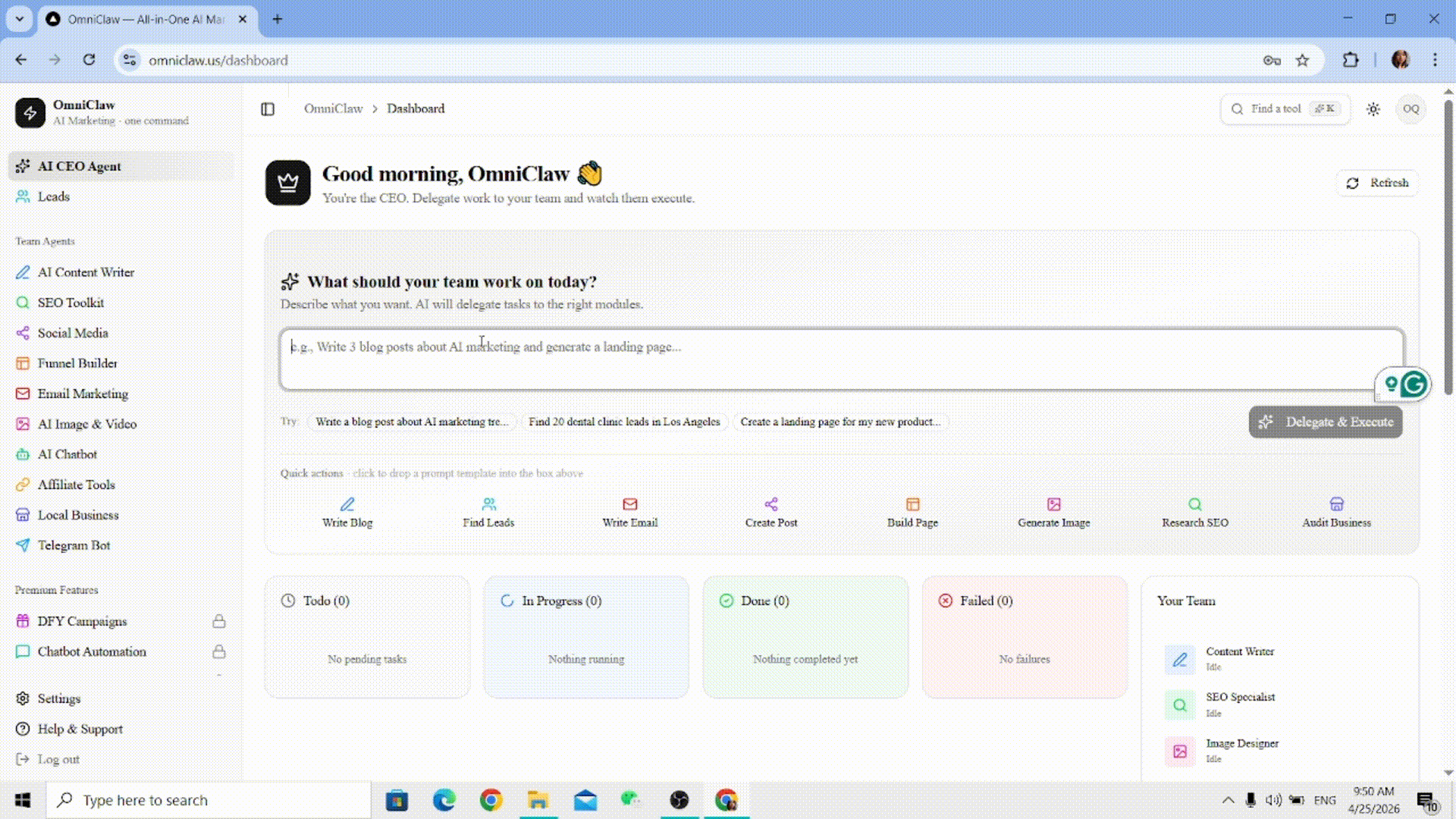Click the Find Leads quick action
This screenshot has height=819, width=1456.
pos(488,513)
